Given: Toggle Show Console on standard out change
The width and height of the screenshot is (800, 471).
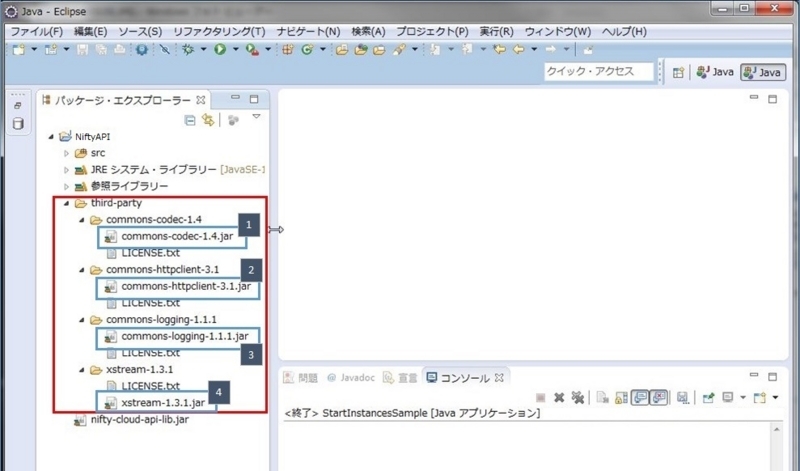Looking at the screenshot, I should point(640,397).
